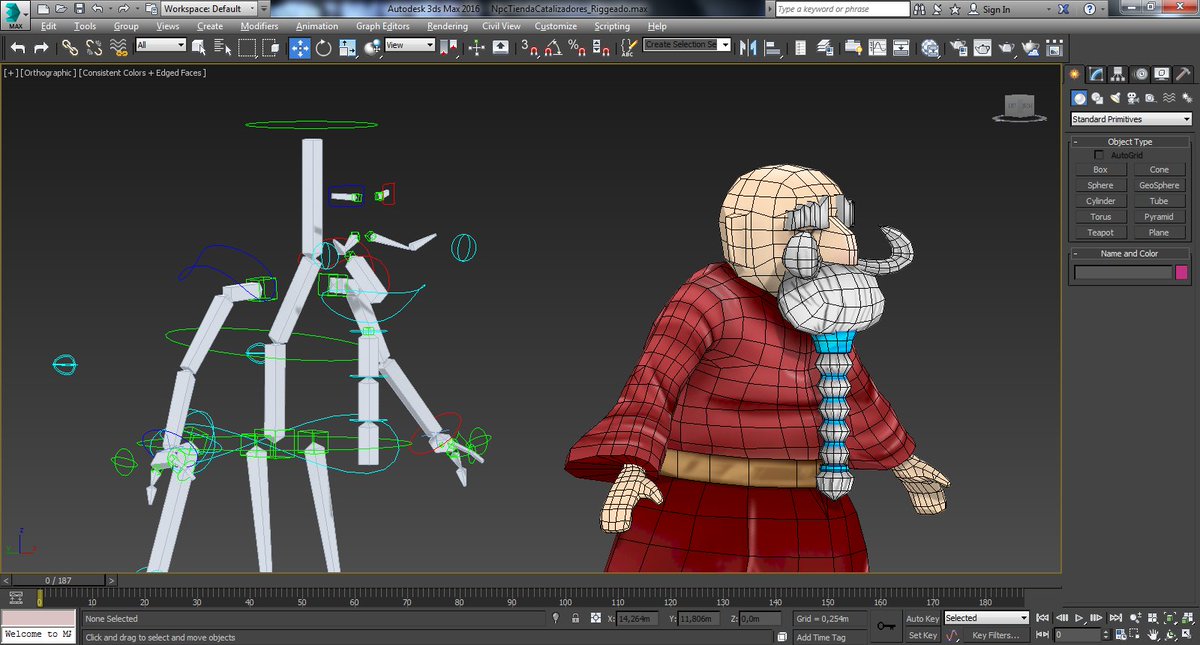Open the Standard Primitives dropdown
The image size is (1200, 645).
pyautogui.click(x=1131, y=119)
